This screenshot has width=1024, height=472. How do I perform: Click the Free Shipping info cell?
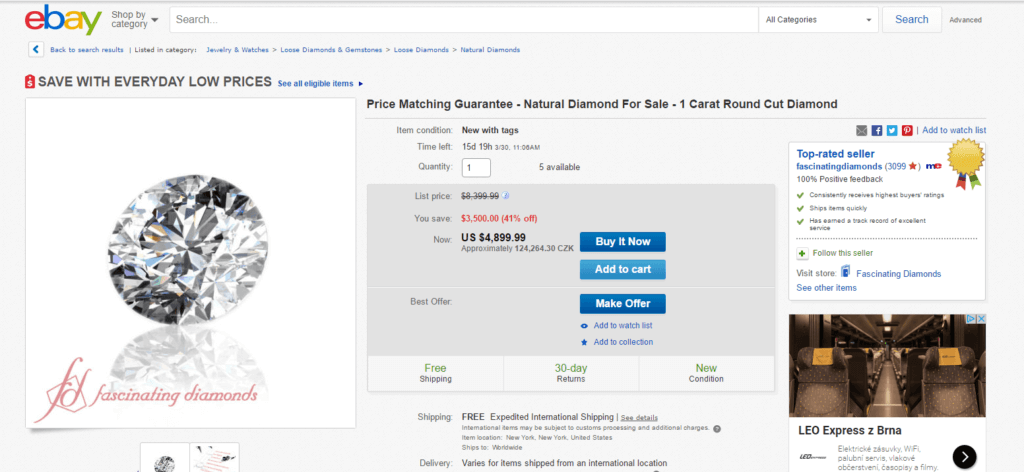(x=436, y=373)
